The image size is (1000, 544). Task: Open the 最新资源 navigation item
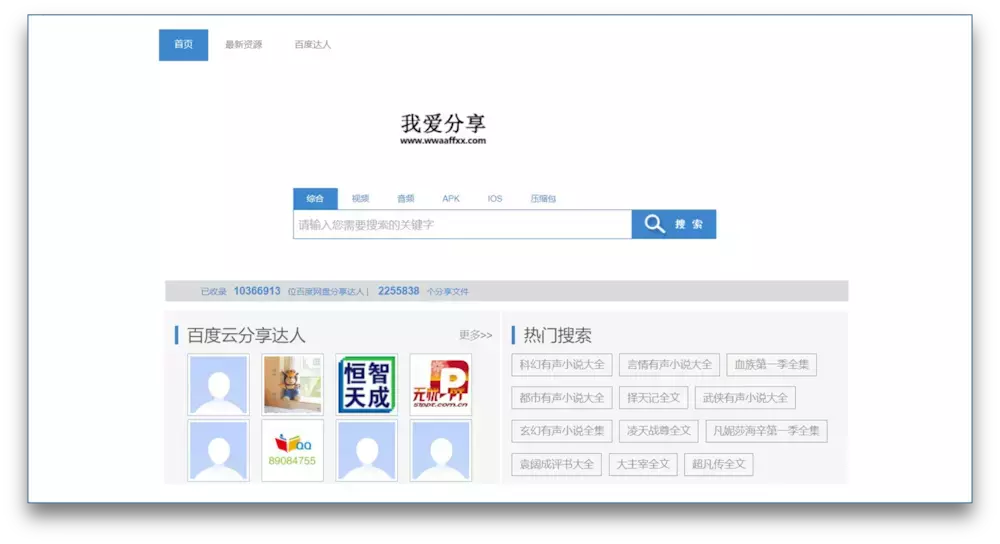[x=244, y=45]
